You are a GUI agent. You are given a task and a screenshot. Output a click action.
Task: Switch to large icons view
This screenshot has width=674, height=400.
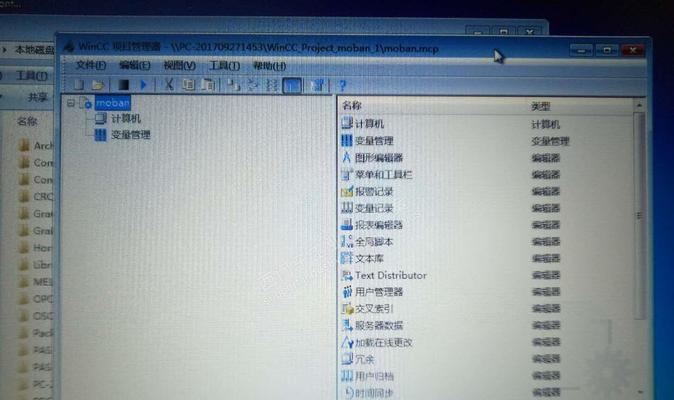point(233,85)
